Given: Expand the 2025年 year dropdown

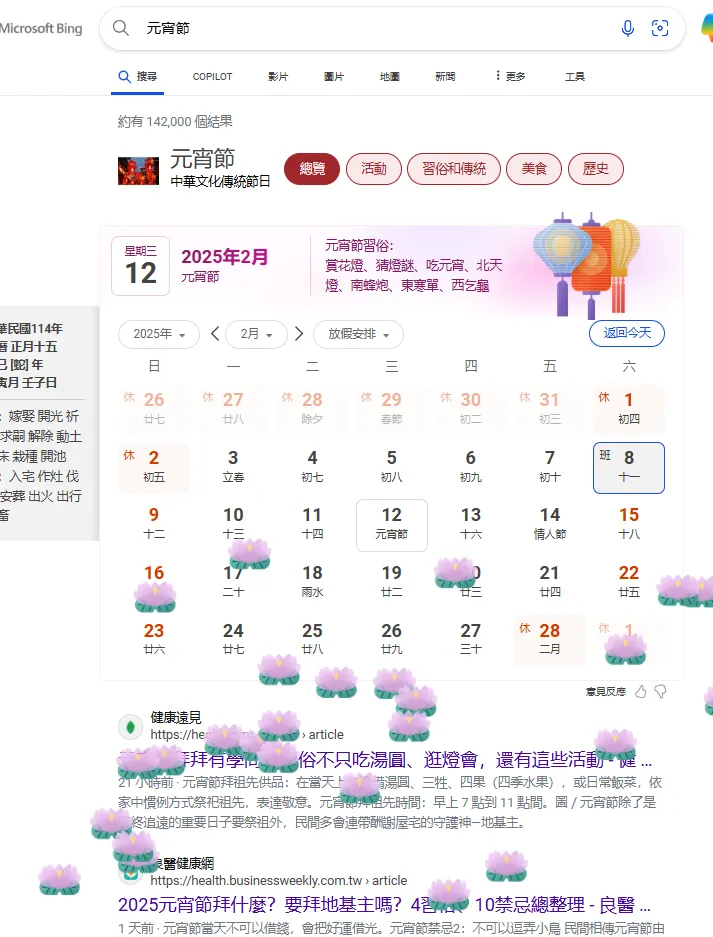Looking at the screenshot, I should pyautogui.click(x=158, y=334).
